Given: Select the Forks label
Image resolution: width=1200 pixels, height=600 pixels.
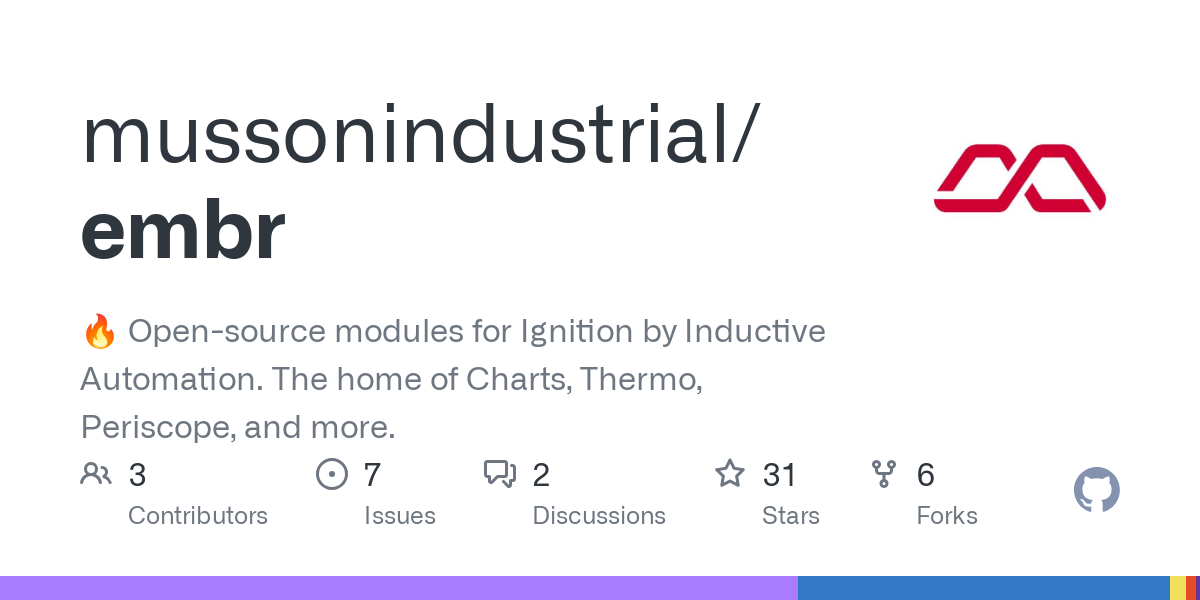Looking at the screenshot, I should click(x=947, y=516).
